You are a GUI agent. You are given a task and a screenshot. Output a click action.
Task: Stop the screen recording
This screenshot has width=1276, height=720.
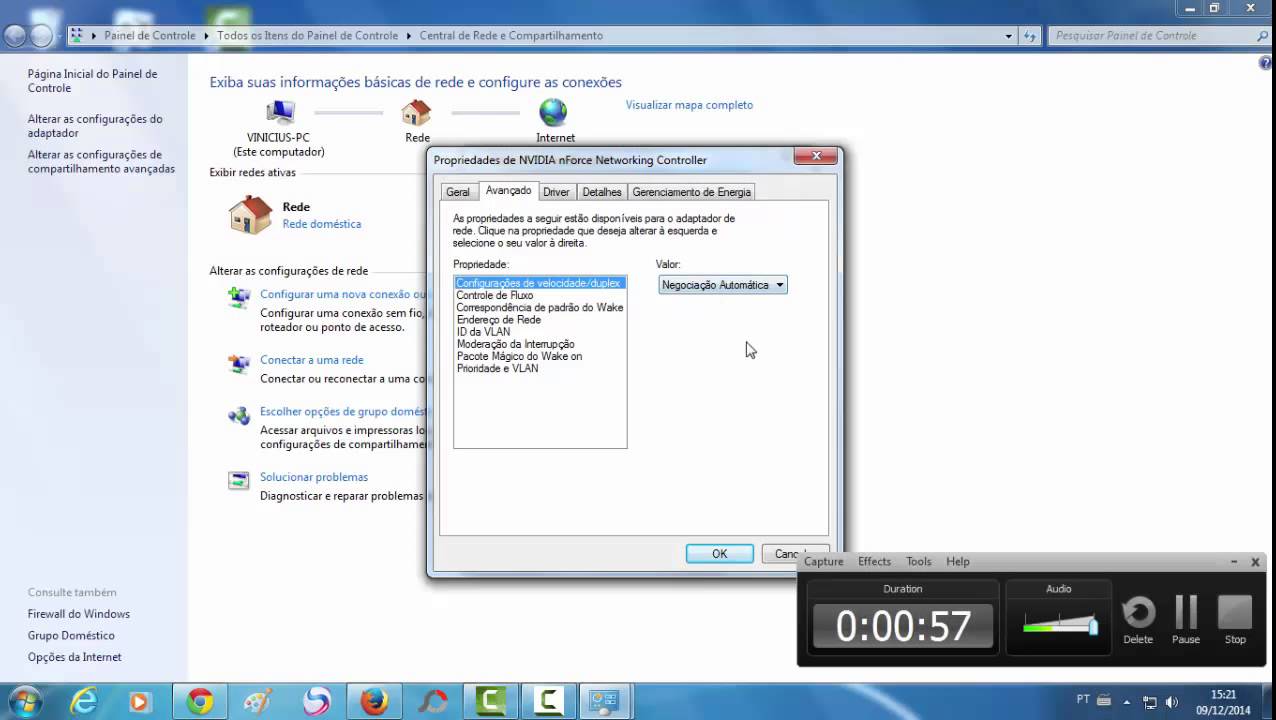click(1235, 620)
